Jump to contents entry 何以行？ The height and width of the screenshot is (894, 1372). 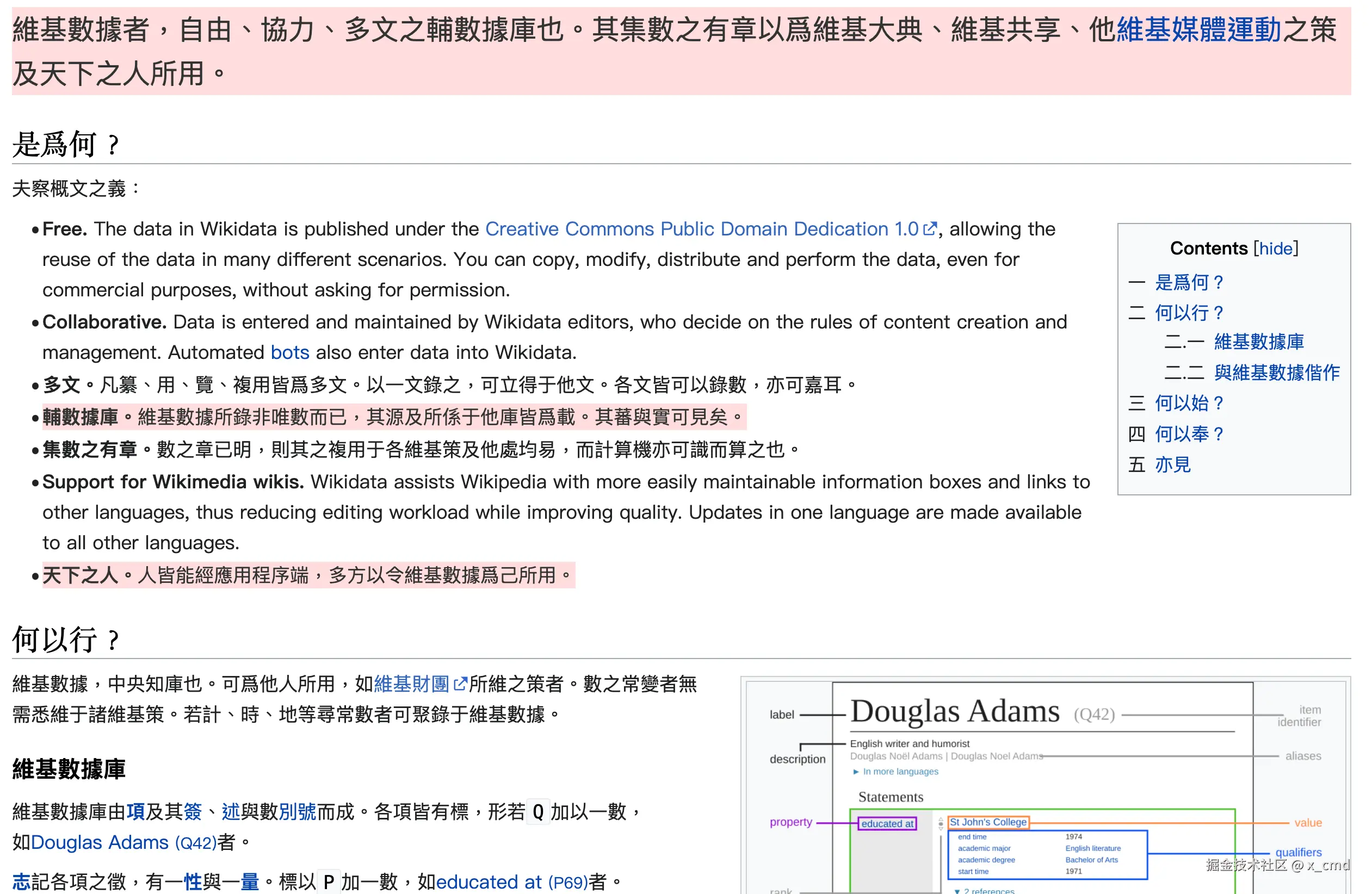(1189, 313)
